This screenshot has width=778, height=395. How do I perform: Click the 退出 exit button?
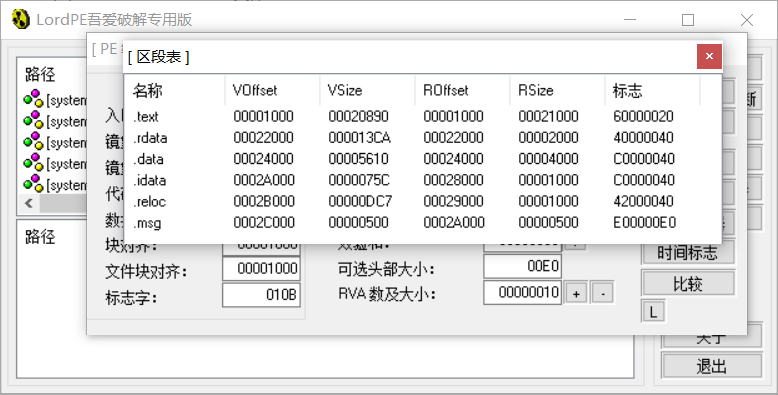click(x=712, y=366)
